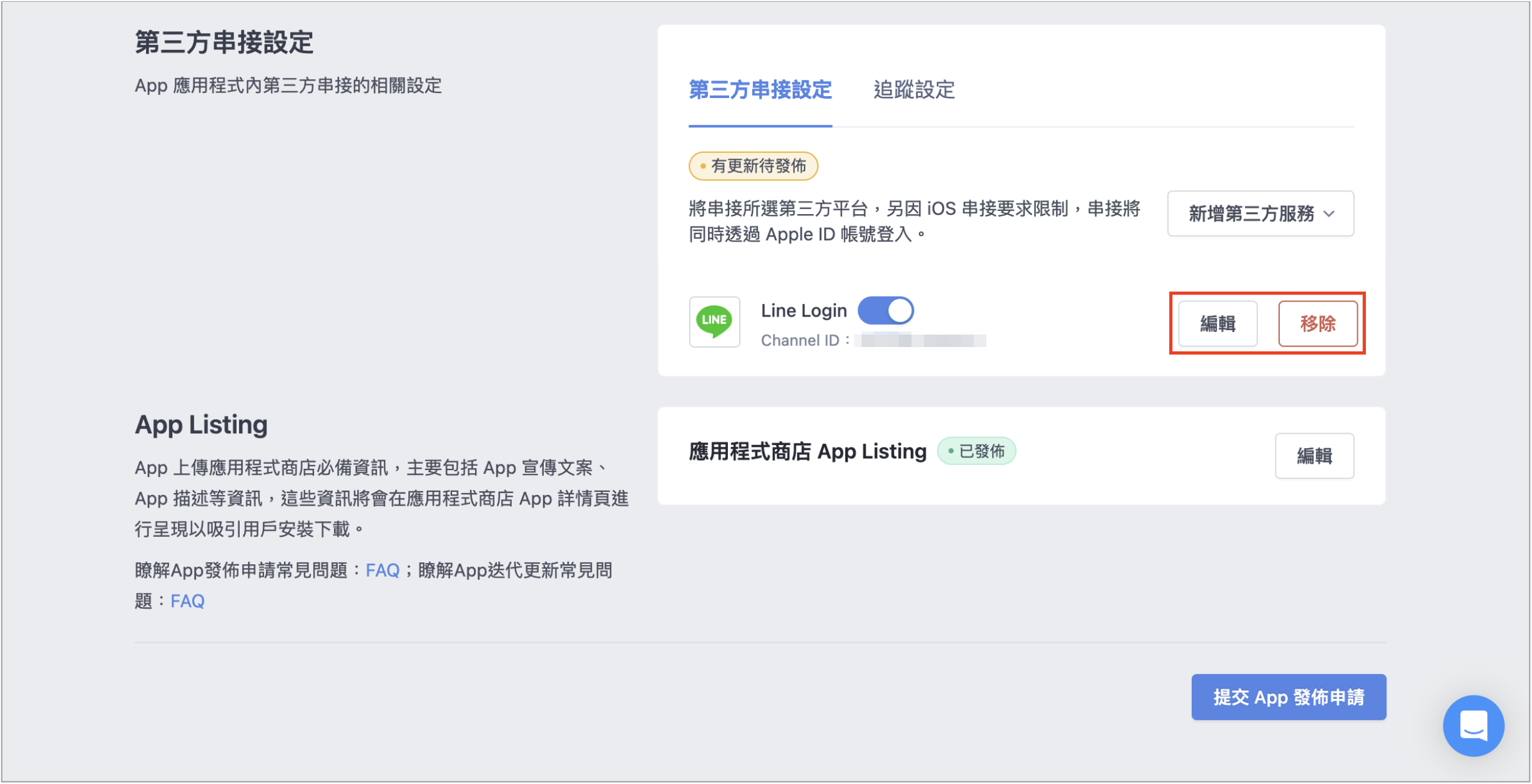This screenshot has height=784, width=1532.
Task: Click the App Listing section heading
Action: pos(201,424)
